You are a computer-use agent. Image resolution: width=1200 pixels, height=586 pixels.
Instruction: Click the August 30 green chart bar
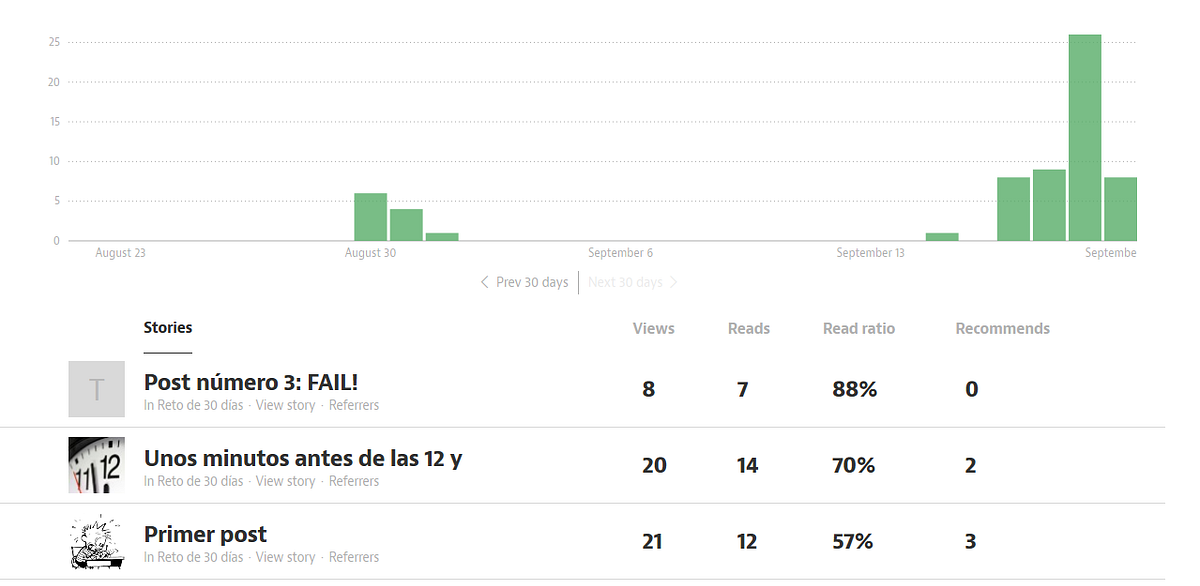370,217
